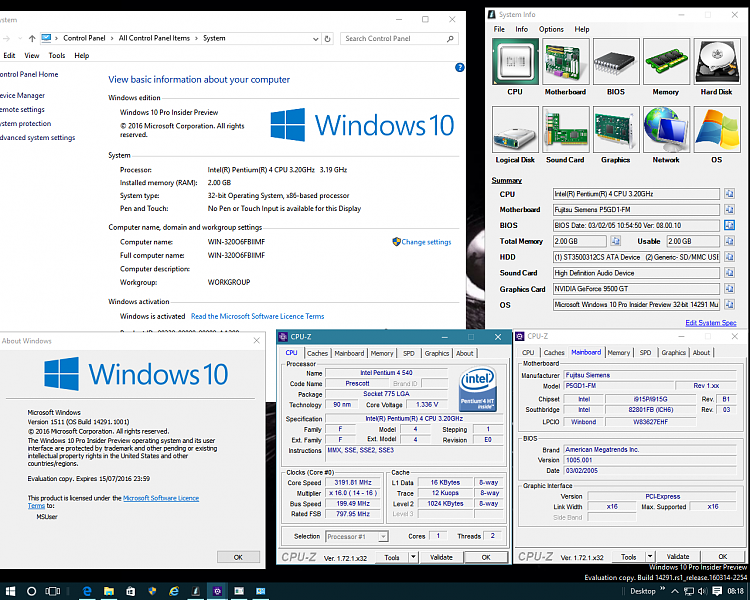The width and height of the screenshot is (750, 600).
Task: Open the Graphics card icon
Action: coord(616,130)
